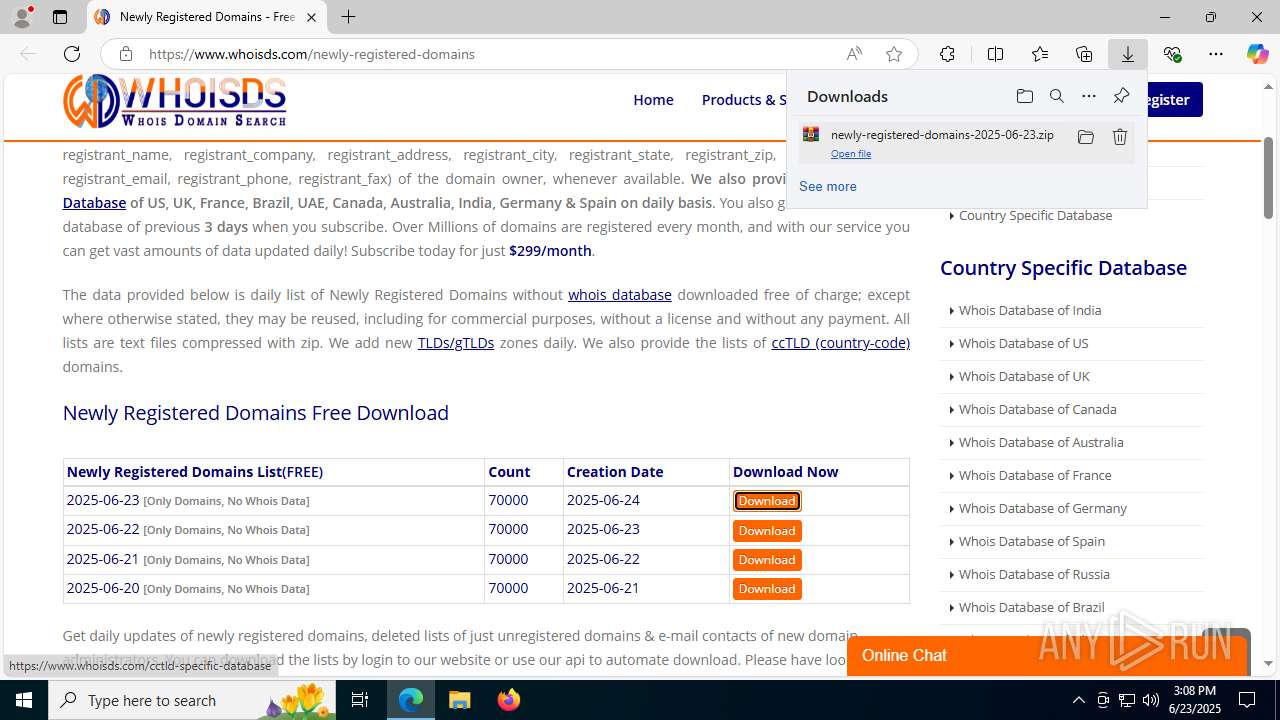Open downloads folder from Downloads panel

(x=1024, y=96)
